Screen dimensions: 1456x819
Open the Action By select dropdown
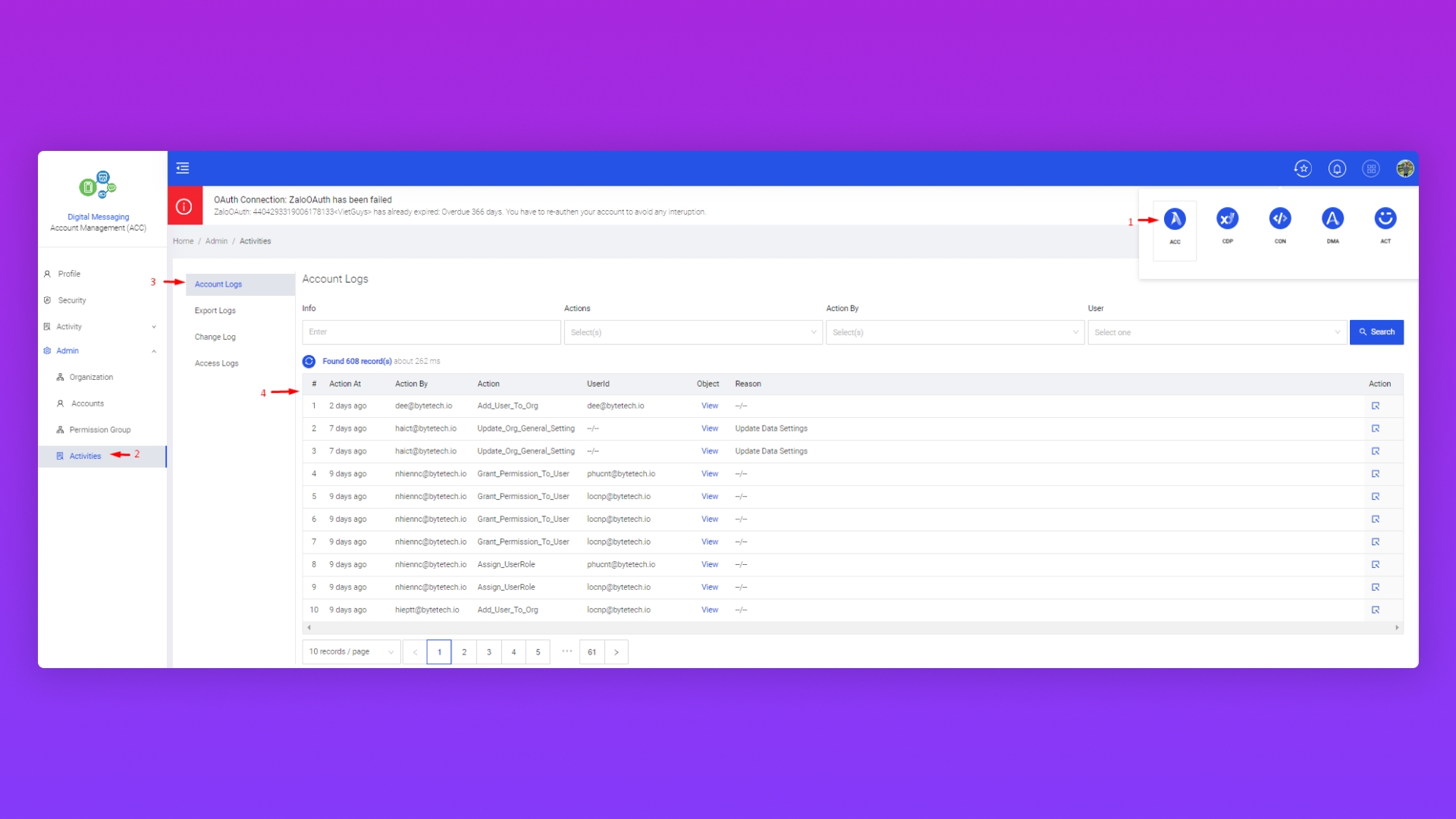(955, 332)
